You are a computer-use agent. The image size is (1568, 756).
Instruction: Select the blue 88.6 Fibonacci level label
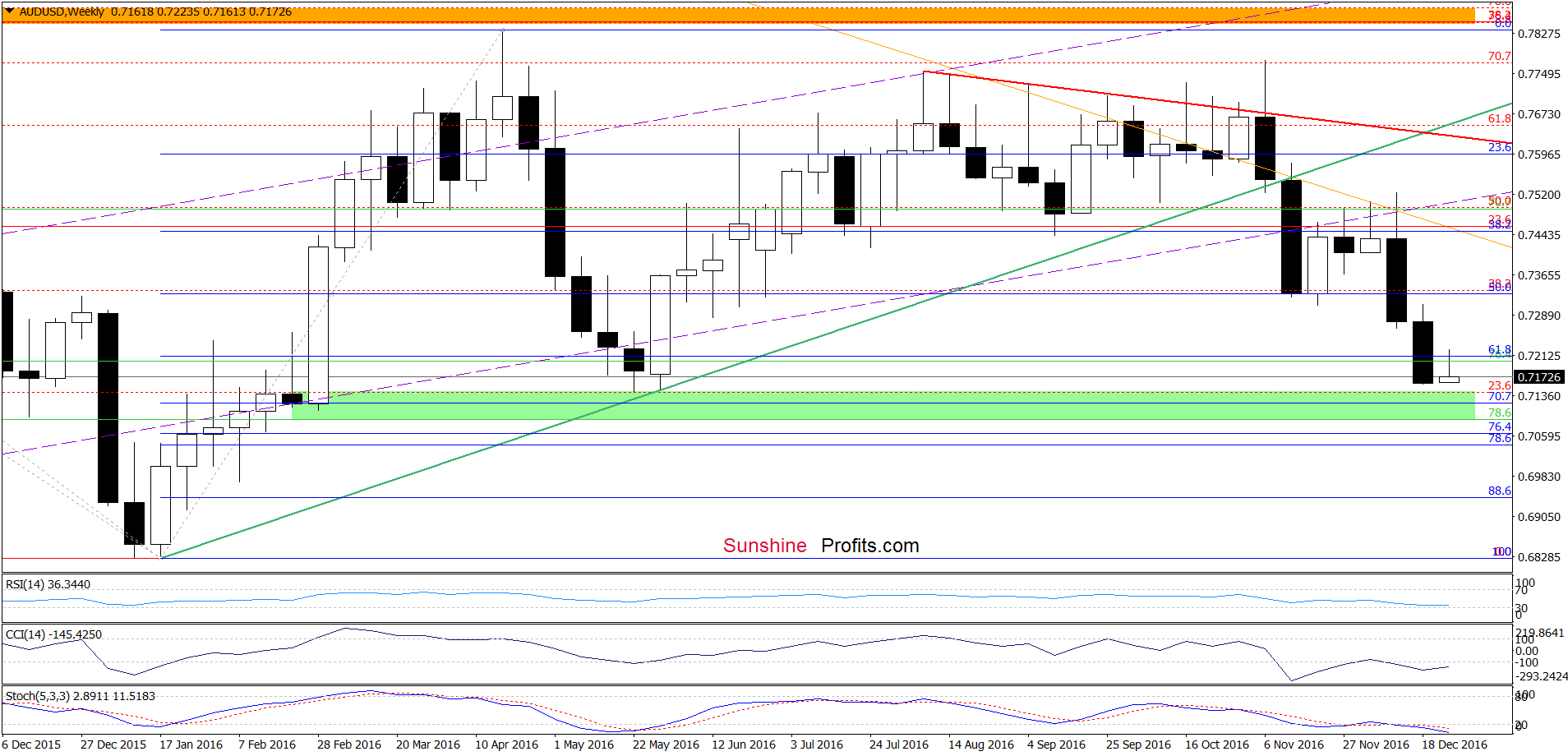tap(1499, 491)
